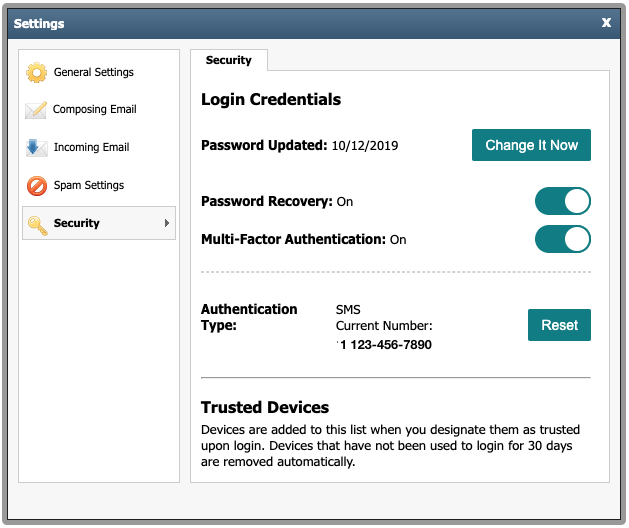Click the Settings title text
This screenshot has width=629, height=528.
click(39, 24)
